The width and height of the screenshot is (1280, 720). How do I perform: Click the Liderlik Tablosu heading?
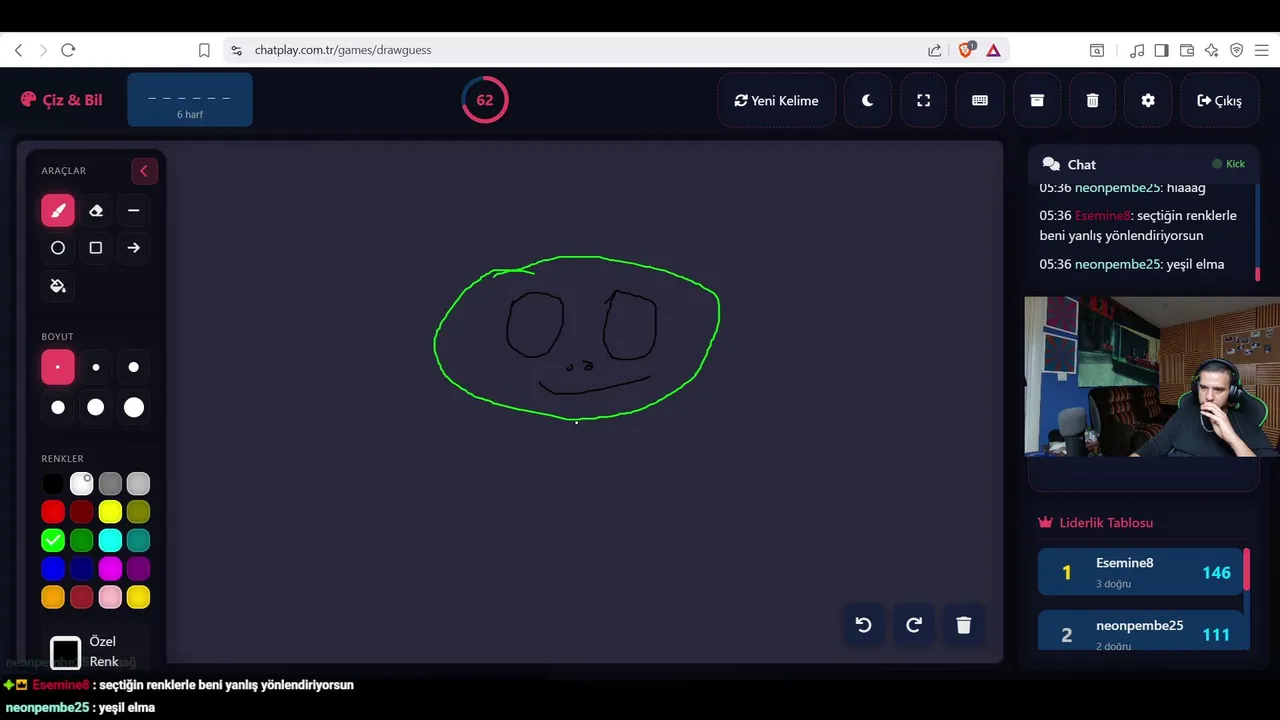pos(1096,522)
